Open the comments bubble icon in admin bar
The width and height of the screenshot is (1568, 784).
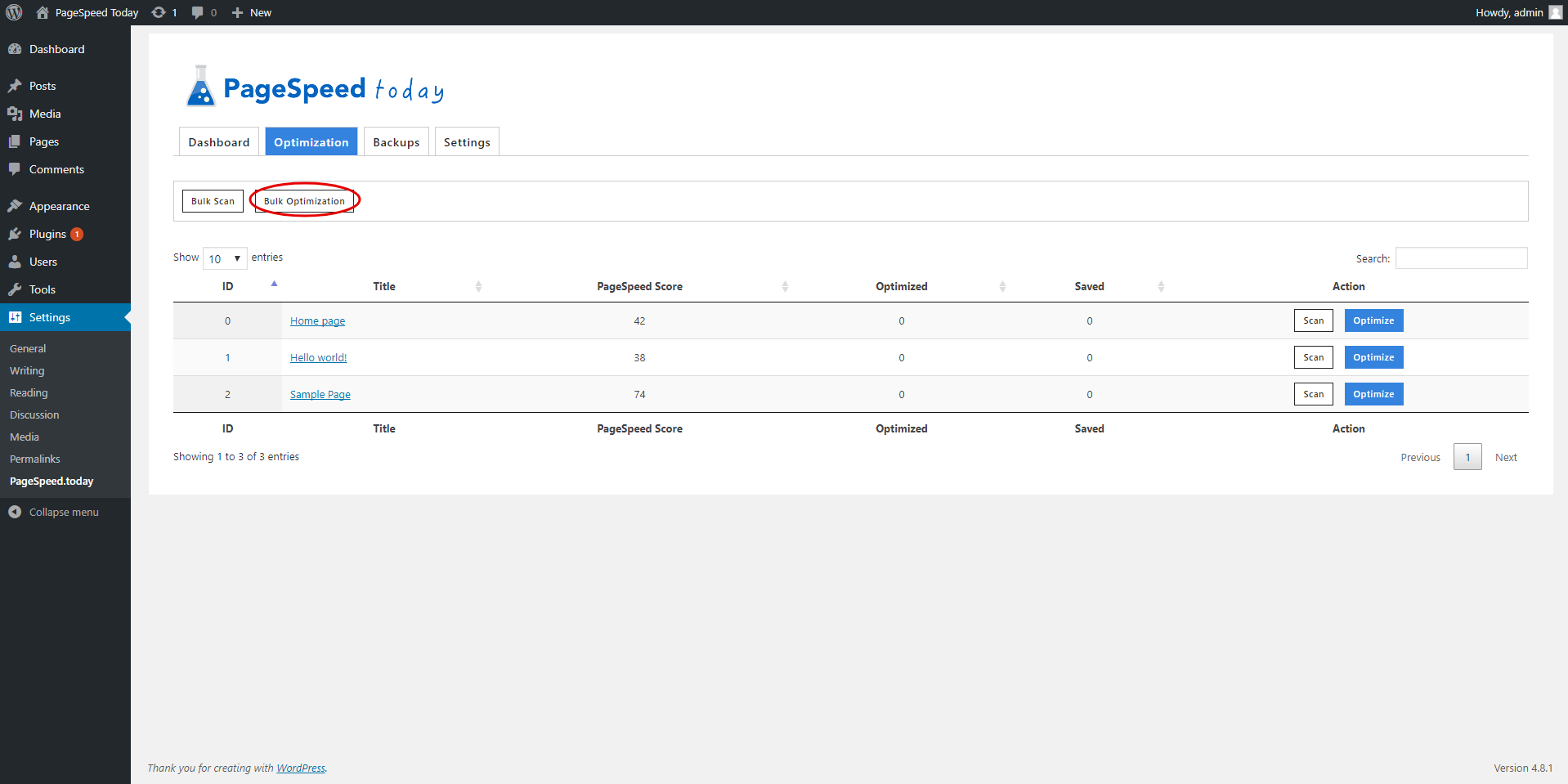(197, 12)
